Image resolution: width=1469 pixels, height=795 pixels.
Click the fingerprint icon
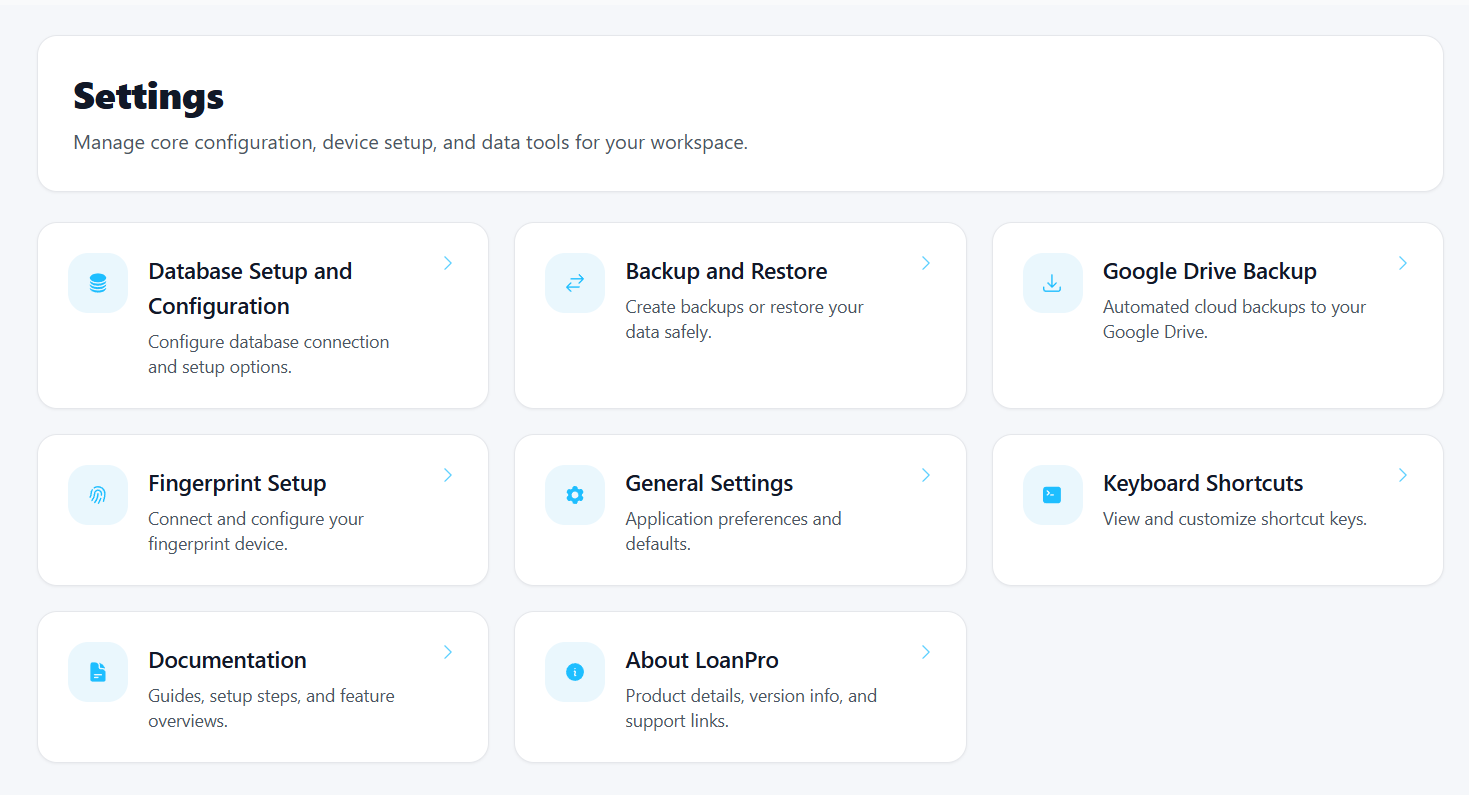pyautogui.click(x=98, y=495)
